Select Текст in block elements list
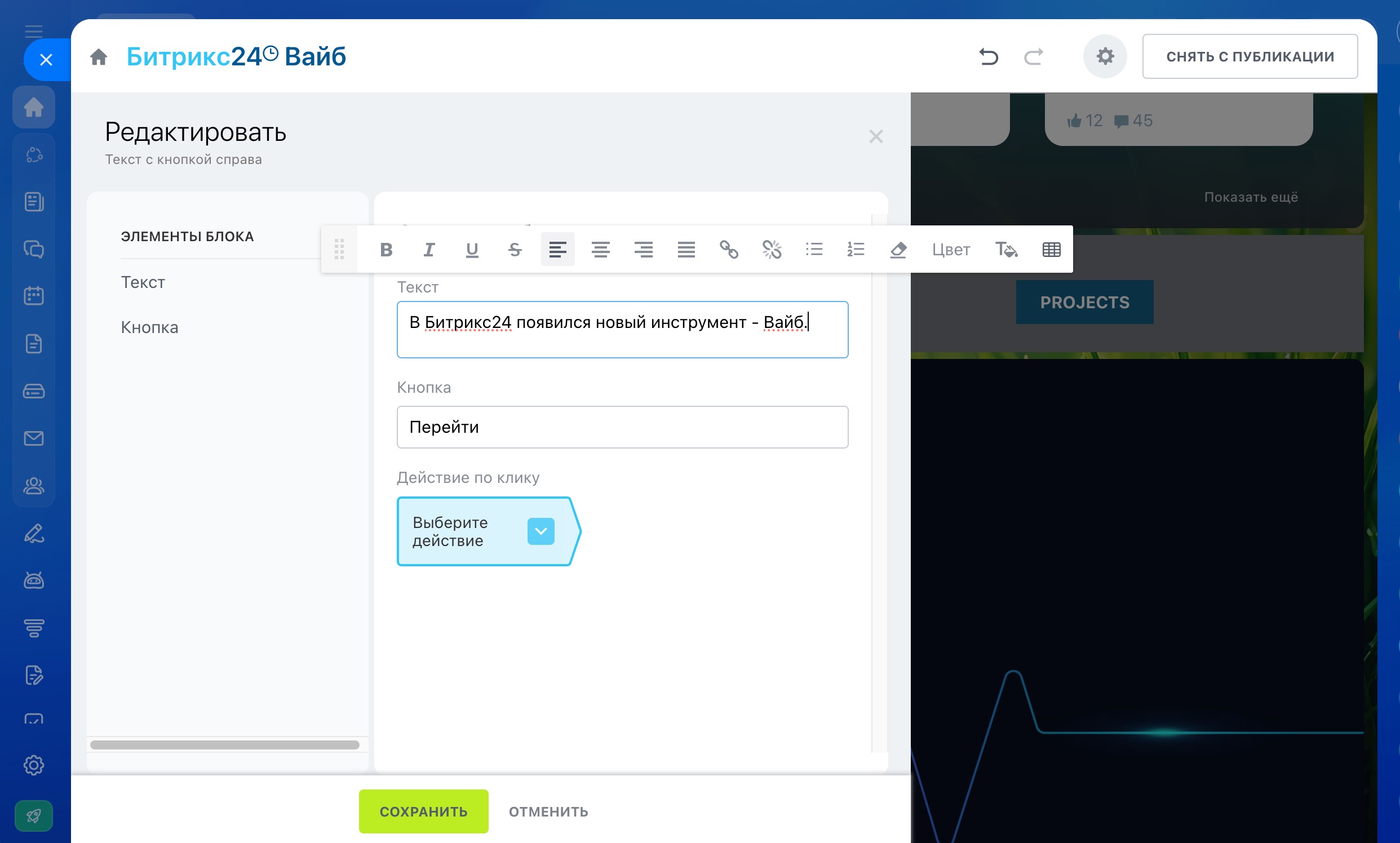 (x=143, y=282)
